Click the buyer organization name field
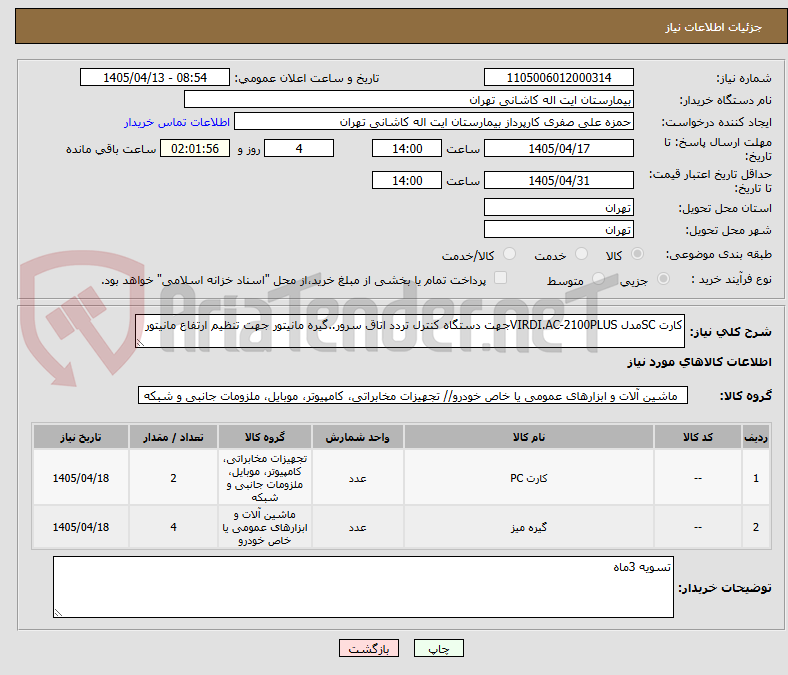The image size is (788, 675). [x=409, y=100]
